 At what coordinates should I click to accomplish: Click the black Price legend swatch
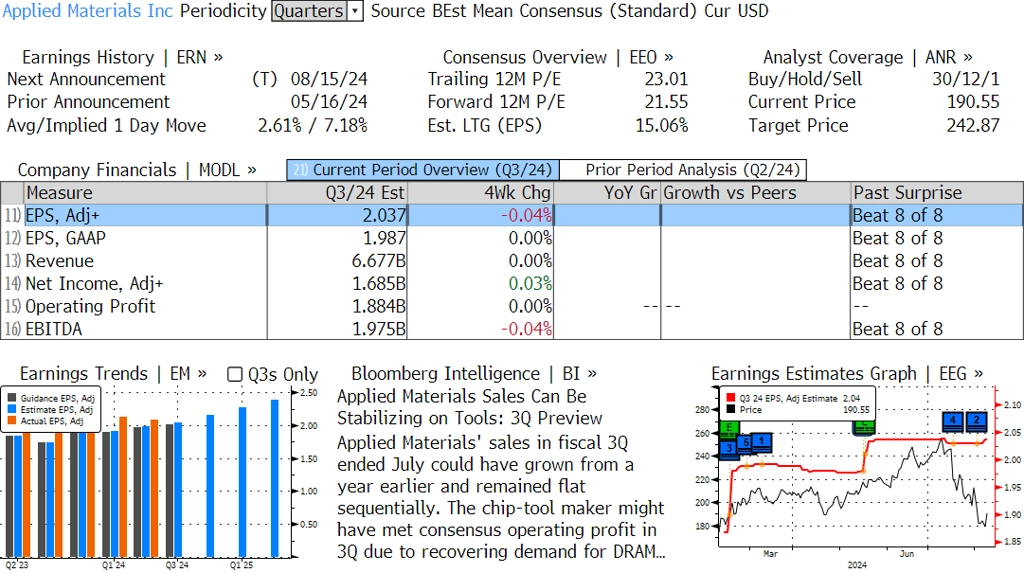(731, 410)
